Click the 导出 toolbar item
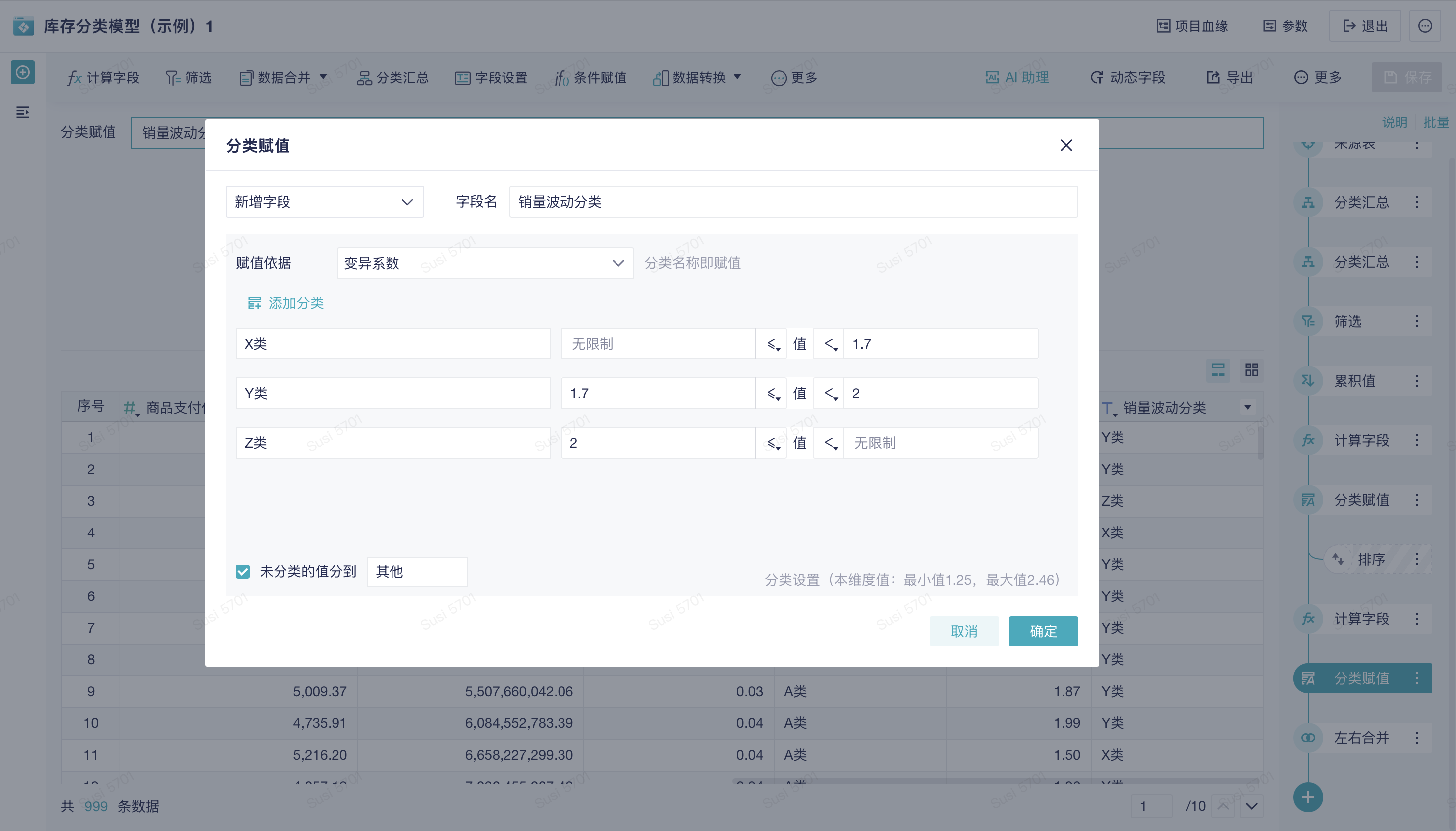Screen dimensions: 1456x831 point(1230,78)
